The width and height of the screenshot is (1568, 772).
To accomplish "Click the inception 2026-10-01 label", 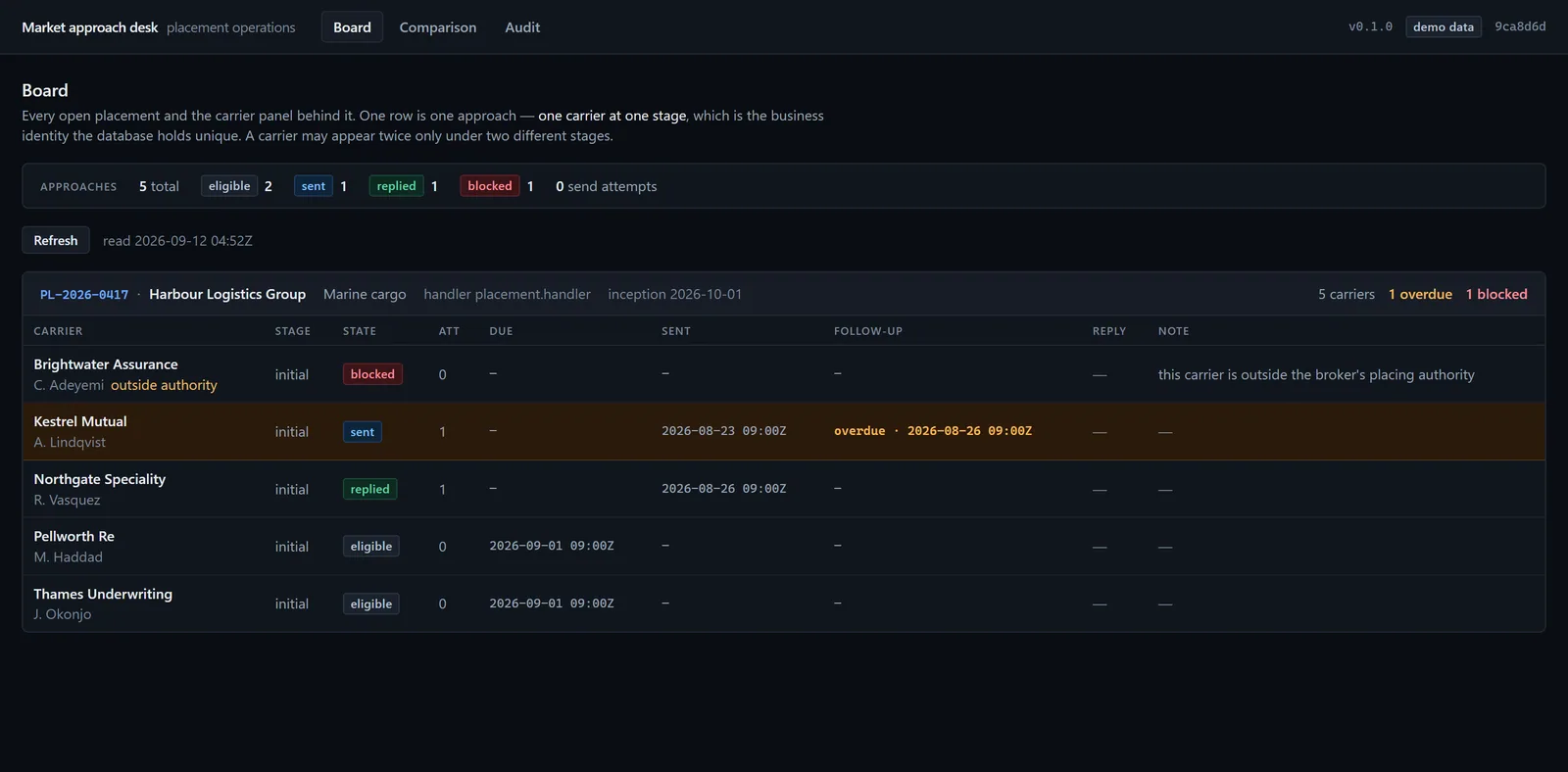I will (675, 294).
